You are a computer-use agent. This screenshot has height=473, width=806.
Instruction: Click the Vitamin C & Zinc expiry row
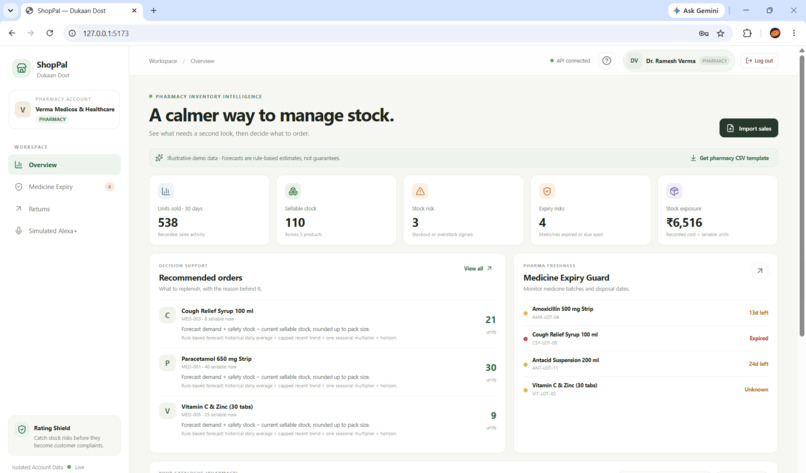(x=646, y=389)
